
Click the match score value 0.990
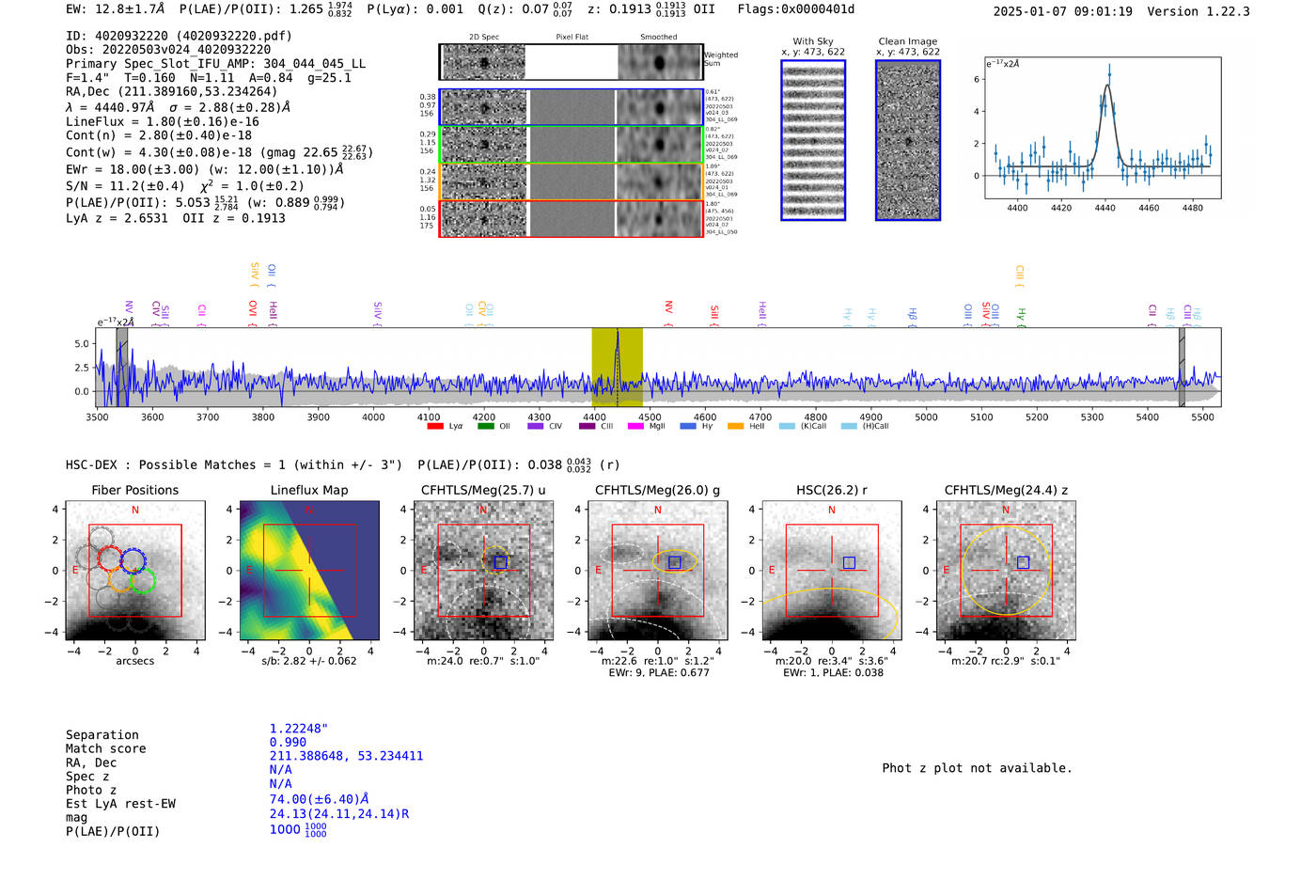[x=288, y=743]
